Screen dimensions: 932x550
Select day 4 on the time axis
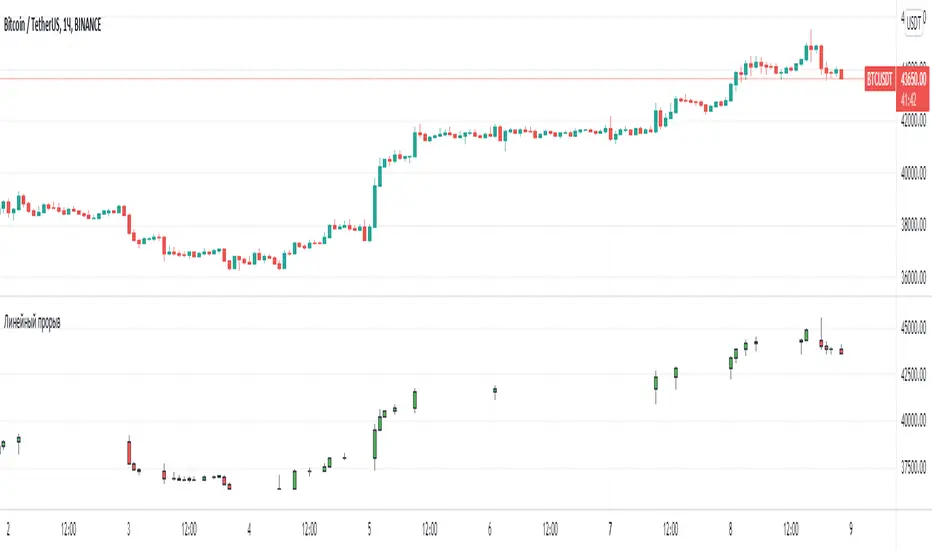(x=249, y=529)
